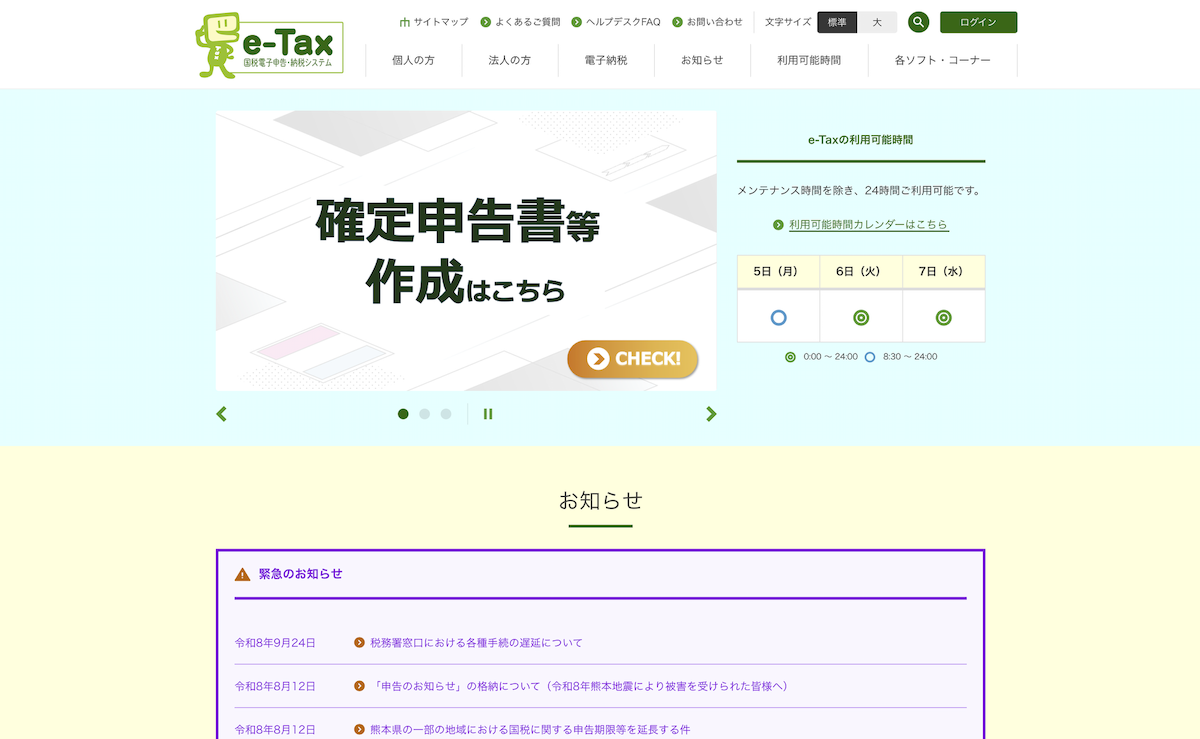Open the search magnifier icon
Image resolution: width=1200 pixels, height=739 pixels.
[x=918, y=22]
